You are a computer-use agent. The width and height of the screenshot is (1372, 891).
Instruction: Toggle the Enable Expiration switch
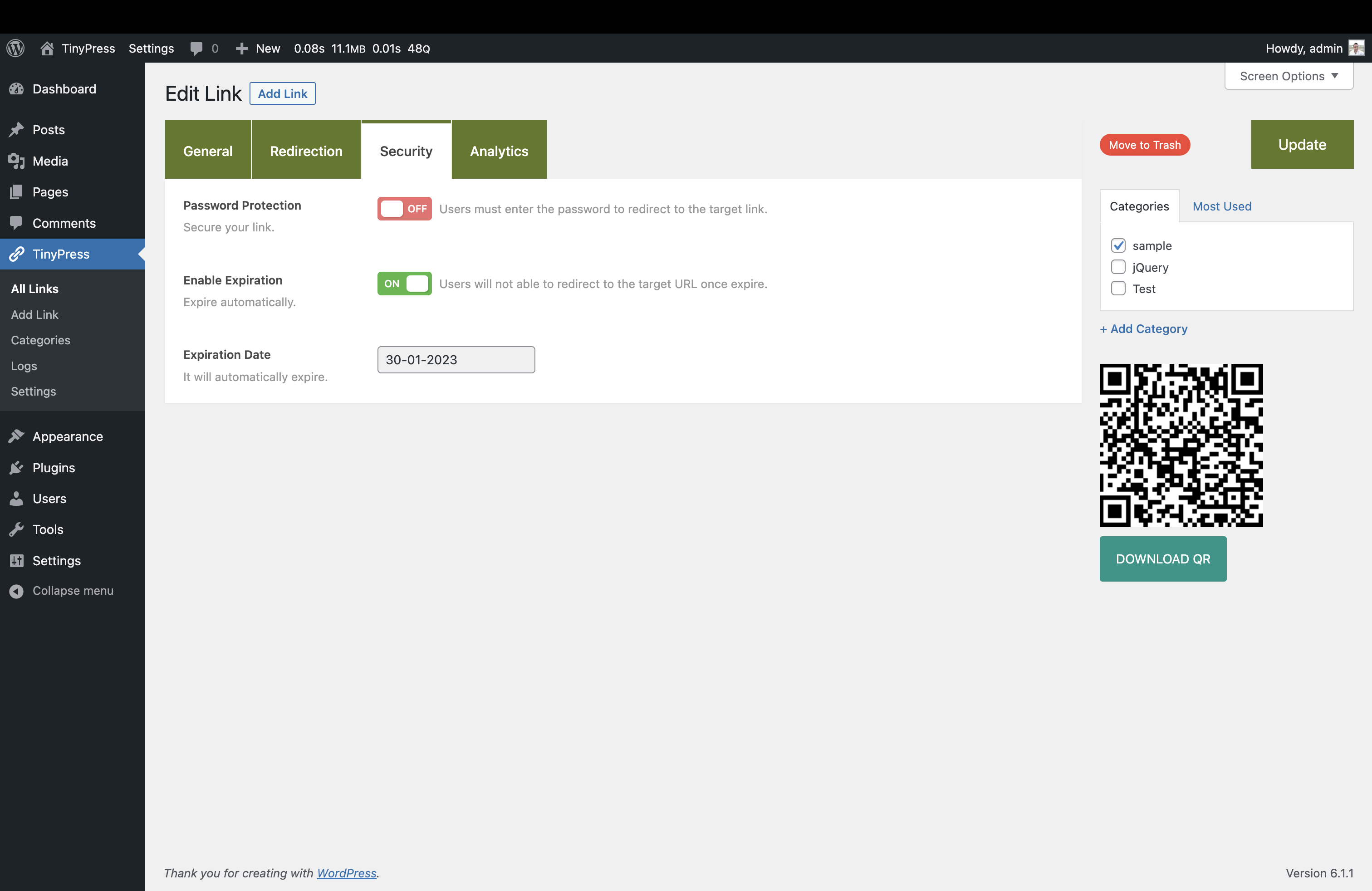click(404, 284)
